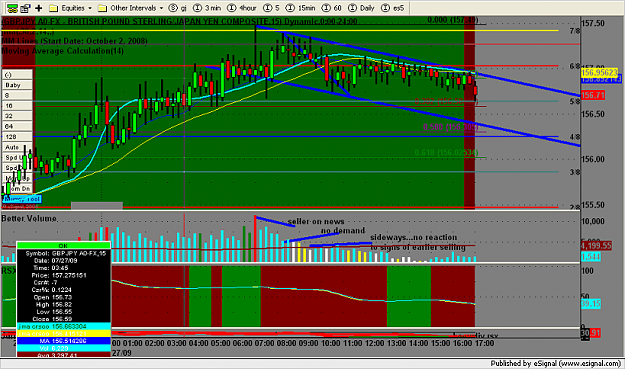
Task: Switch to the 15min interval
Action: pyautogui.click(x=301, y=8)
